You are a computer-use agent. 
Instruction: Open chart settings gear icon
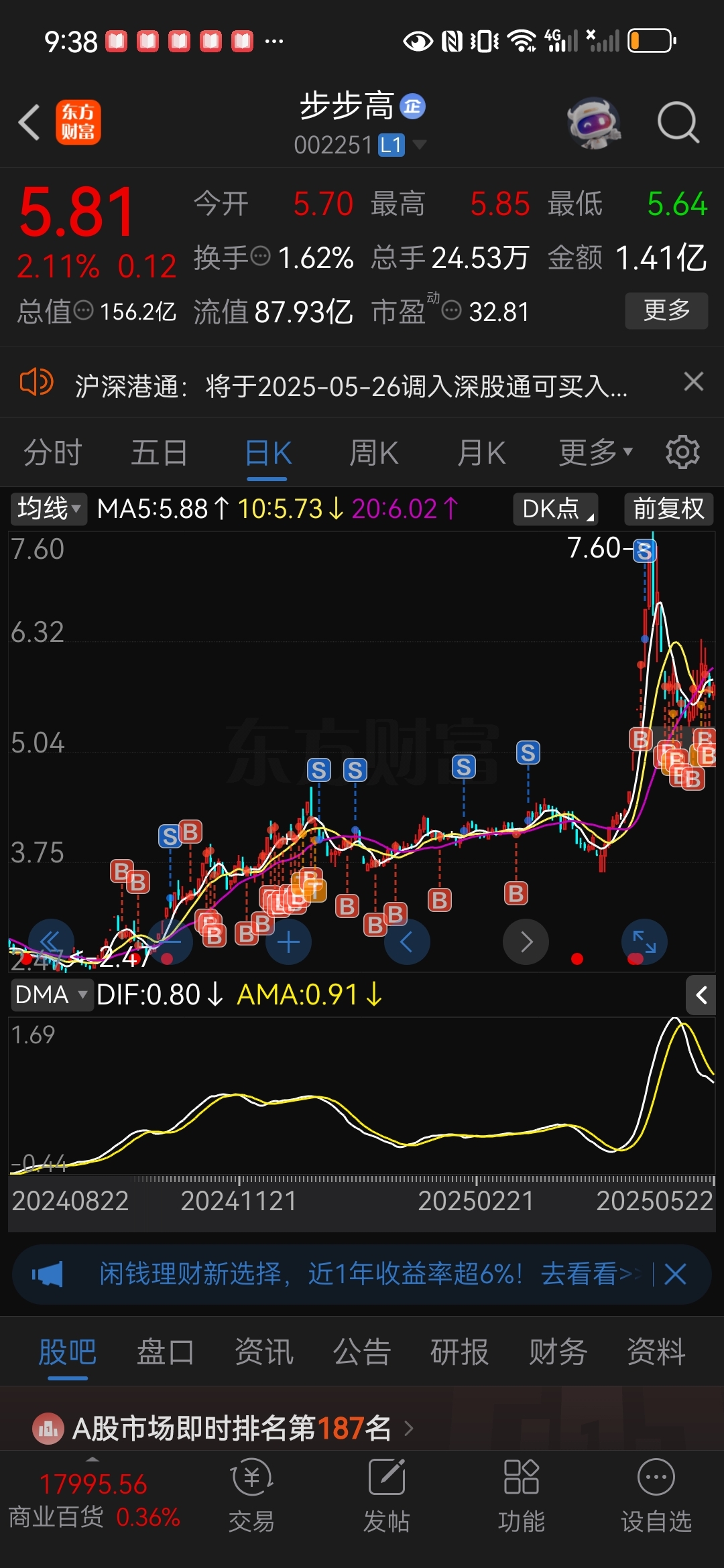(x=682, y=452)
